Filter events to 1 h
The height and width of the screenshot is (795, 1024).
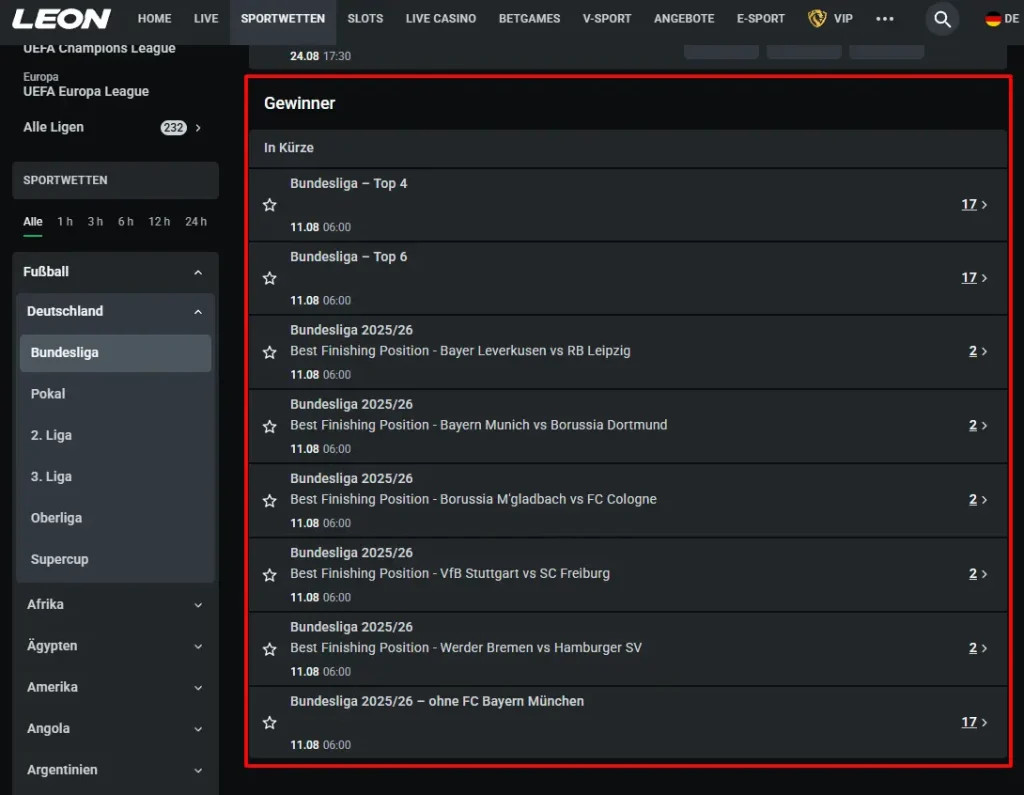[65, 222]
